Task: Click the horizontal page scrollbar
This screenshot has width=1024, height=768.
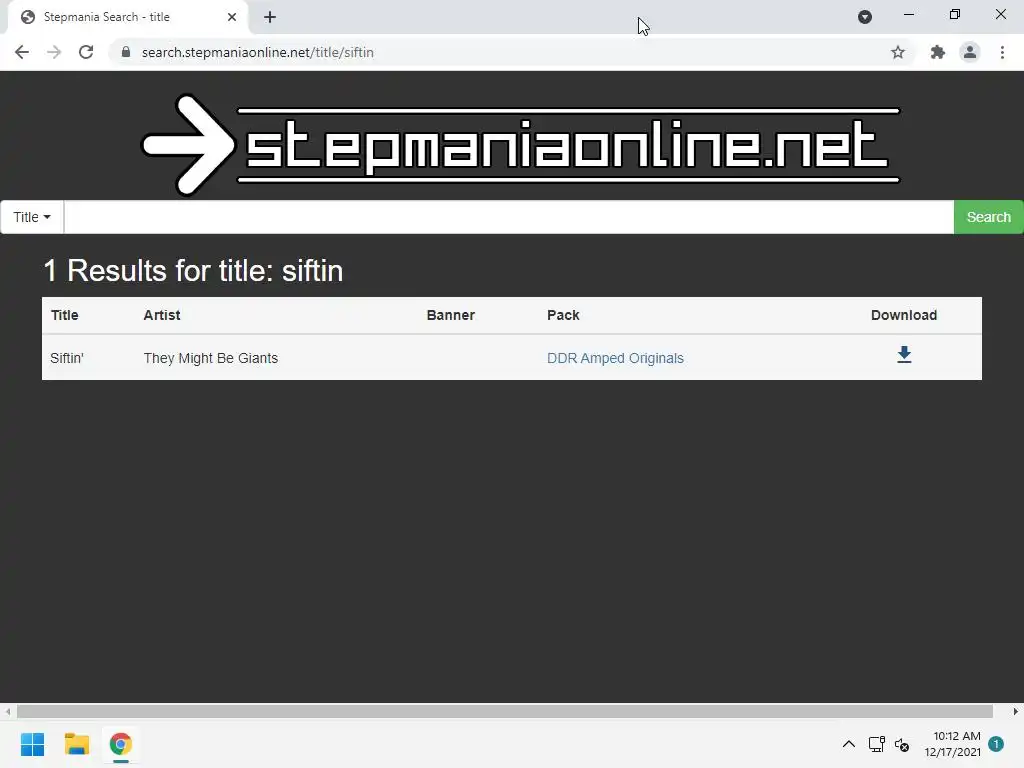Action: tap(504, 711)
